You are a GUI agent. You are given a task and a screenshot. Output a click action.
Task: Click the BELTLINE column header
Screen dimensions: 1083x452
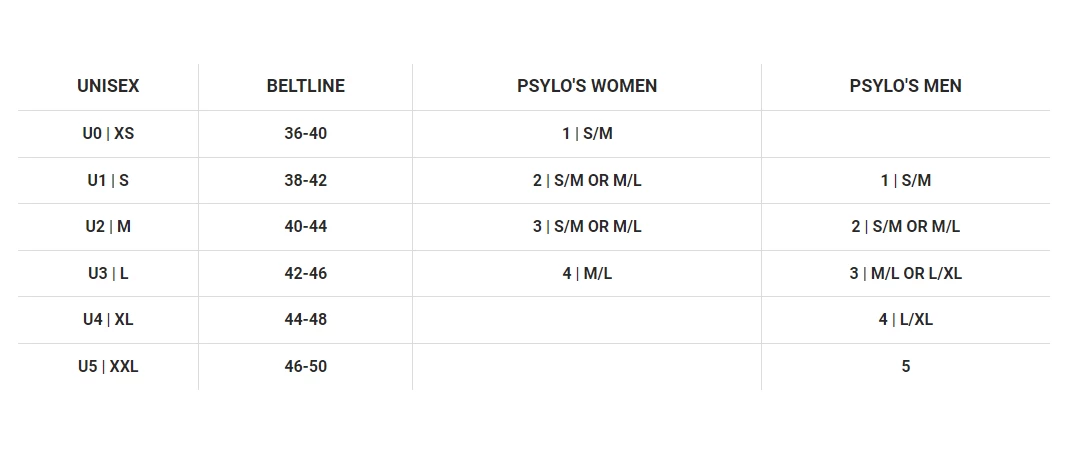pos(305,86)
